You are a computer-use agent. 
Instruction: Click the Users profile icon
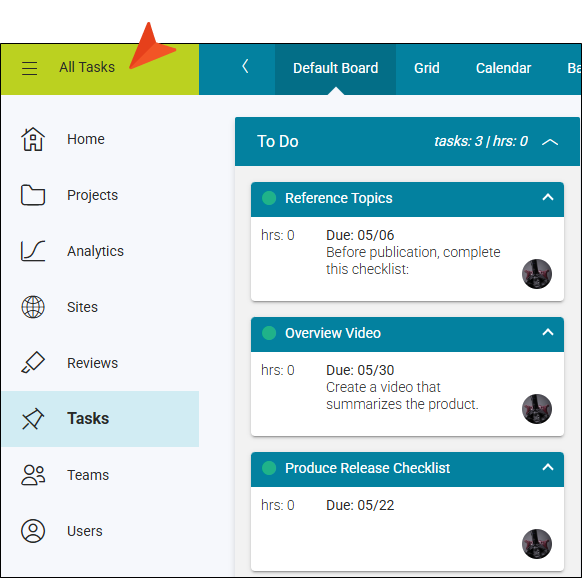pyautogui.click(x=33, y=531)
